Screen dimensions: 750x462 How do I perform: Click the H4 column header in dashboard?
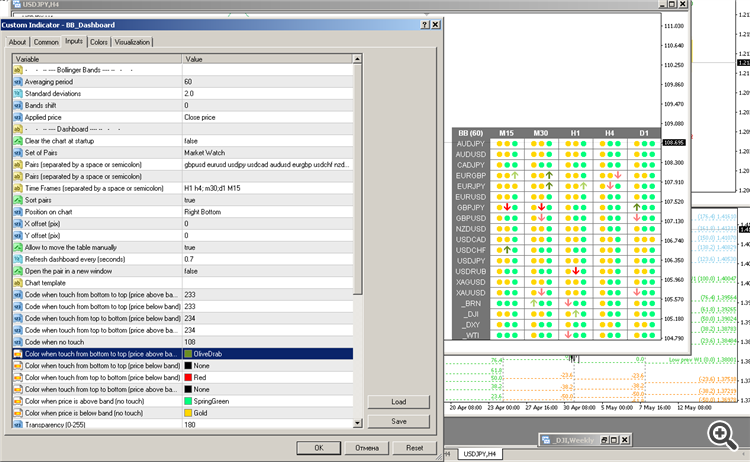(x=609, y=133)
